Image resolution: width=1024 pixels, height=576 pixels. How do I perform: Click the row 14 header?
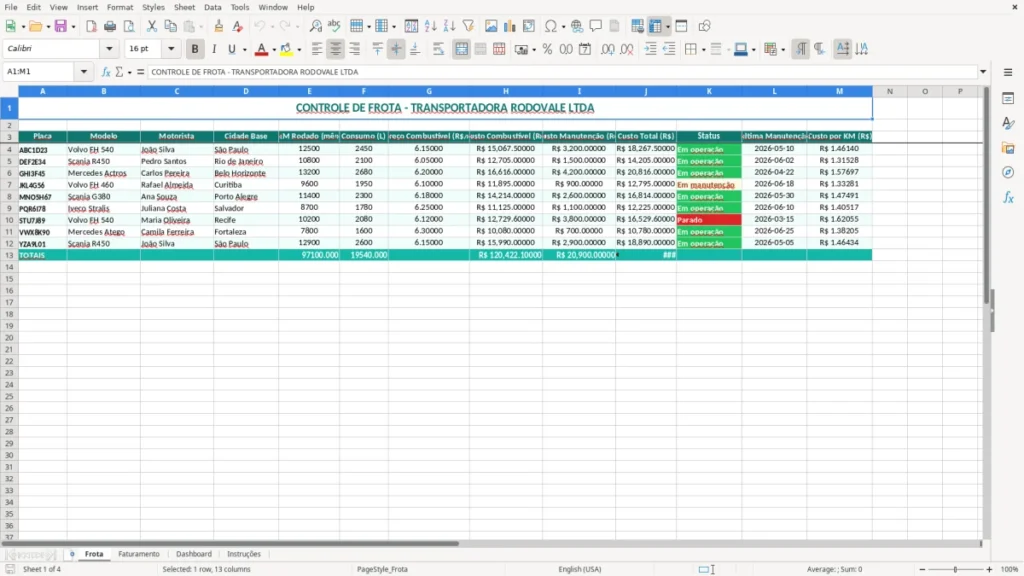click(9, 267)
